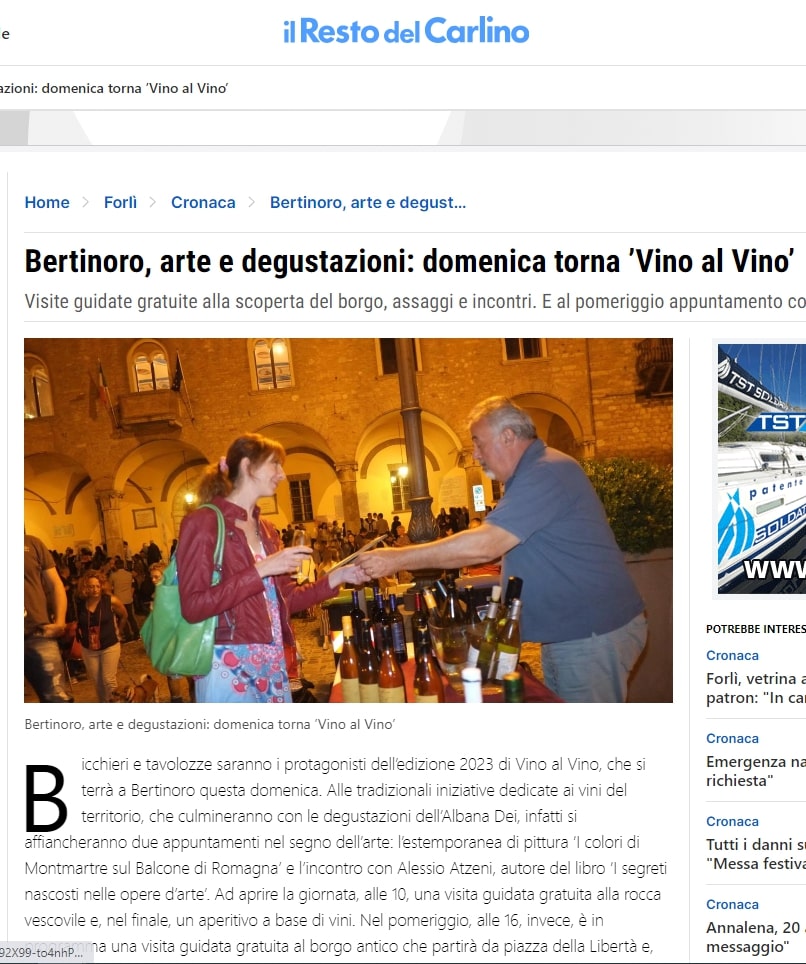806x964 pixels.
Task: Open Cronaca tag above 'Annalena, 20' story
Action: [732, 904]
